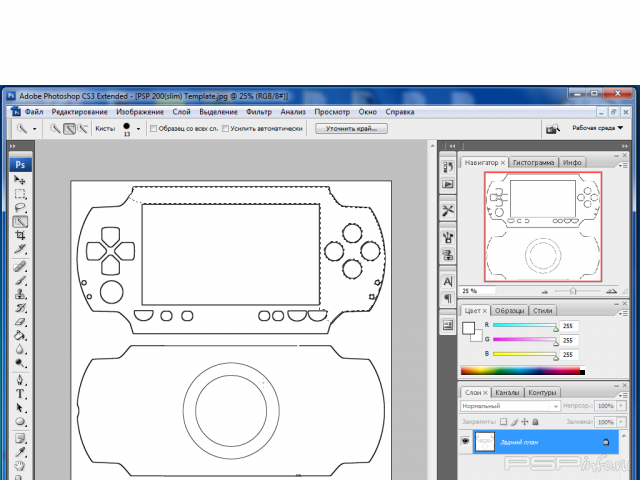640x480 pixels.
Task: Open the Фильтр menu
Action: point(258,112)
